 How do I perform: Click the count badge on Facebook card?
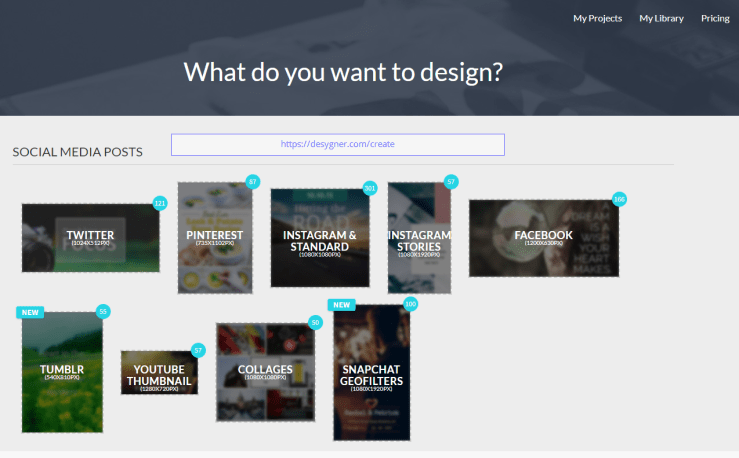(619, 199)
